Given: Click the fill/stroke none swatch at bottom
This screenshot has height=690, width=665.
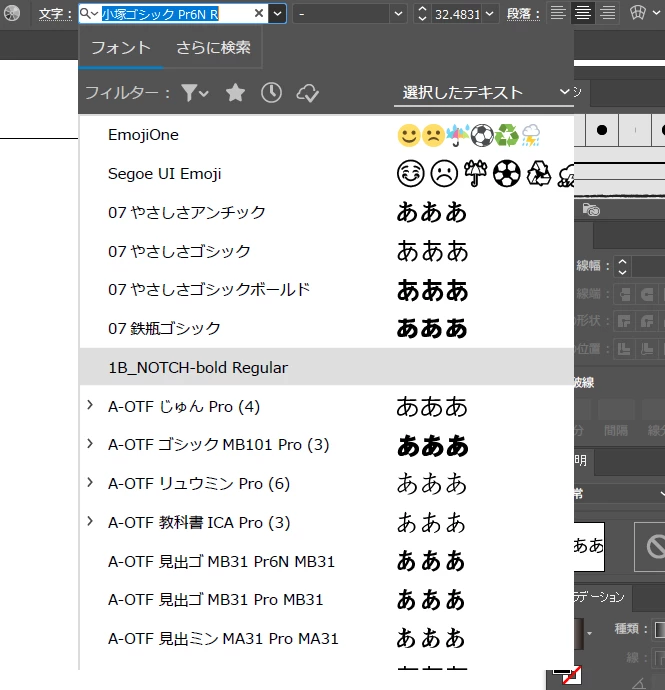Looking at the screenshot, I should (x=571, y=675).
